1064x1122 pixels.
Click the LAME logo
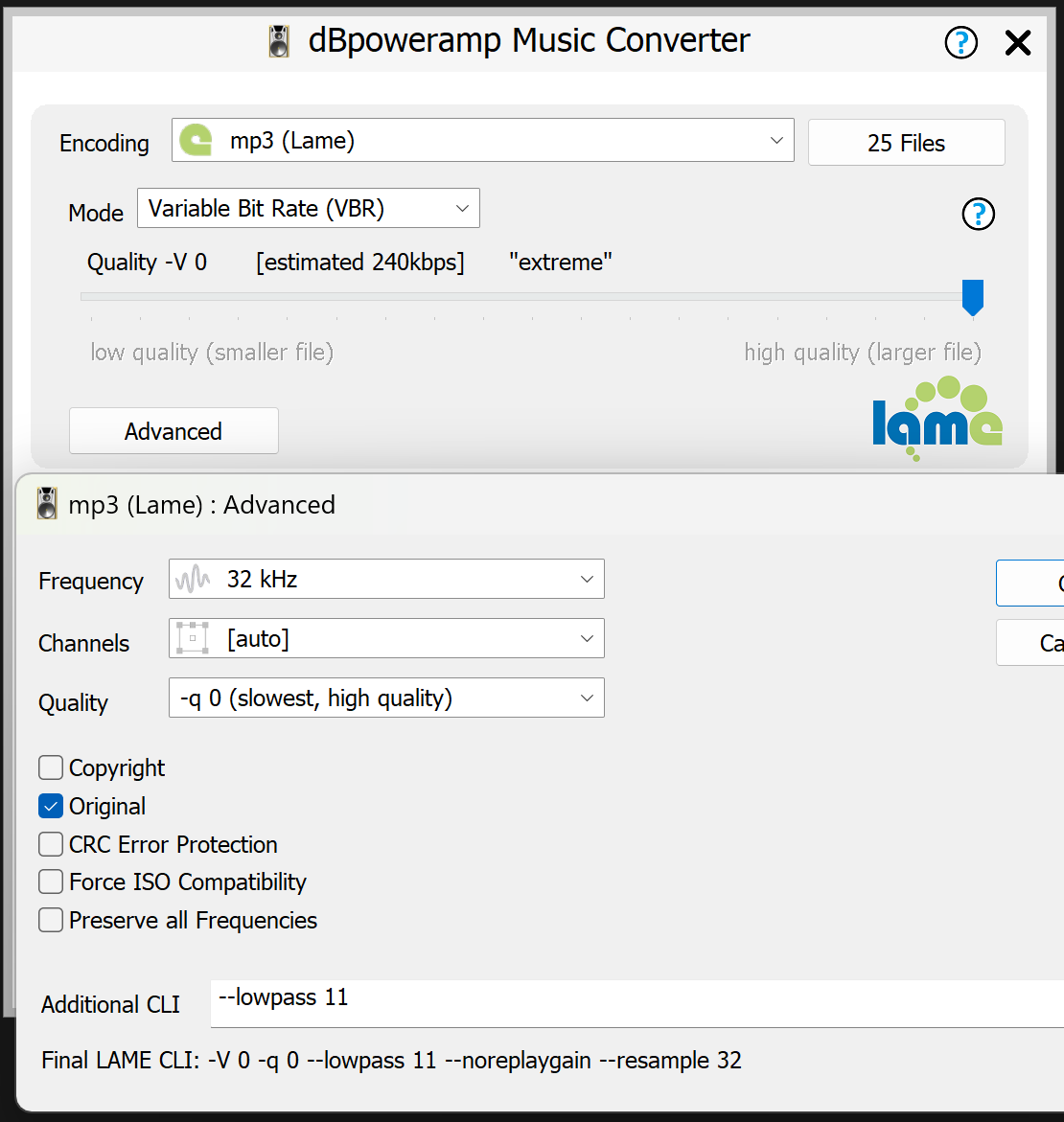pos(937,419)
